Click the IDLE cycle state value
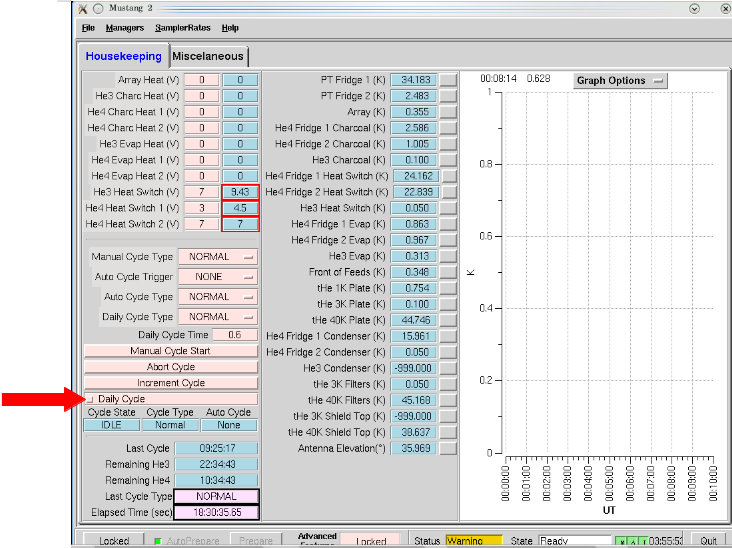Screen dimensions: 732x548 (112, 425)
